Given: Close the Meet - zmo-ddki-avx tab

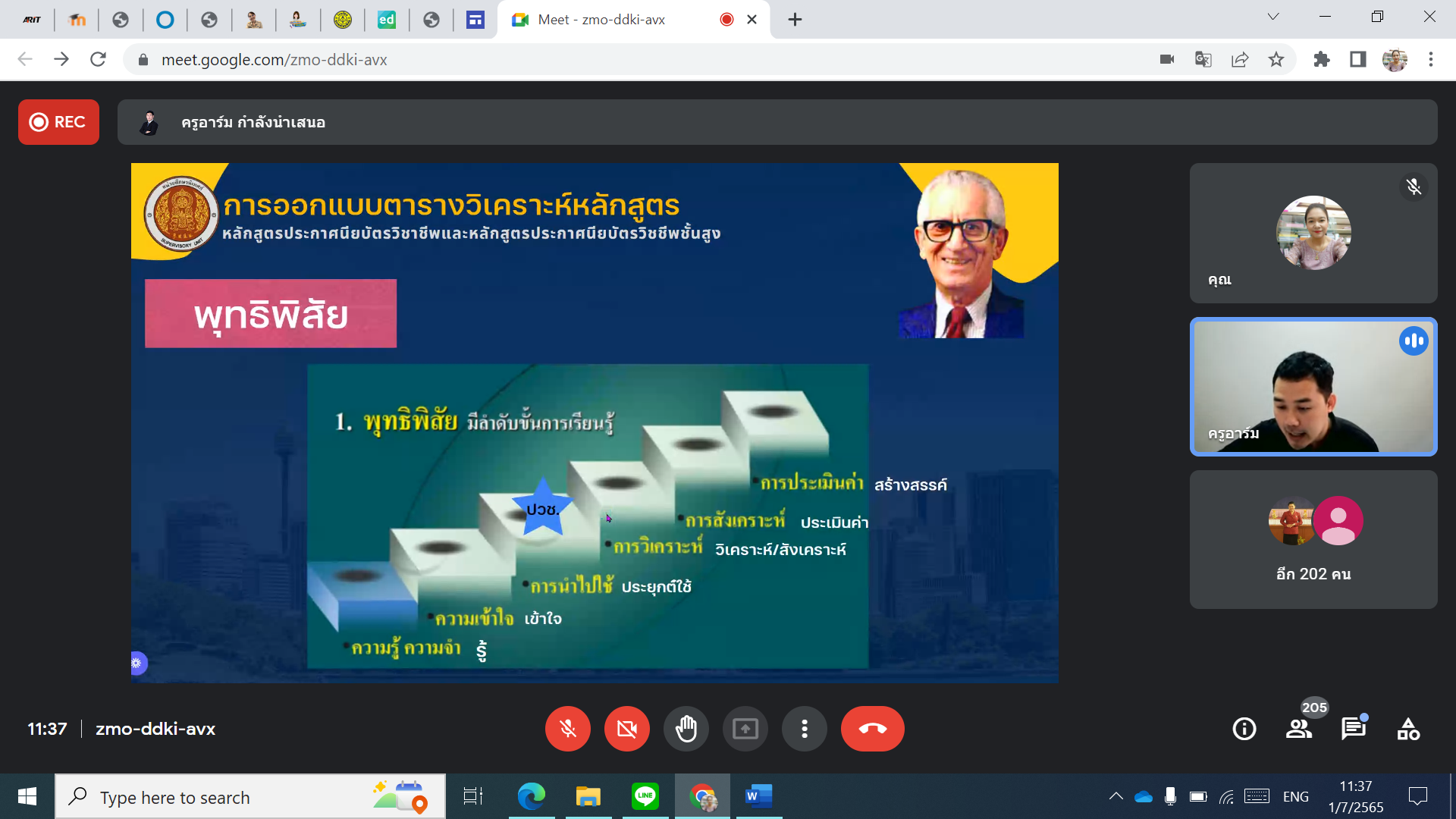Looking at the screenshot, I should click(x=752, y=20).
